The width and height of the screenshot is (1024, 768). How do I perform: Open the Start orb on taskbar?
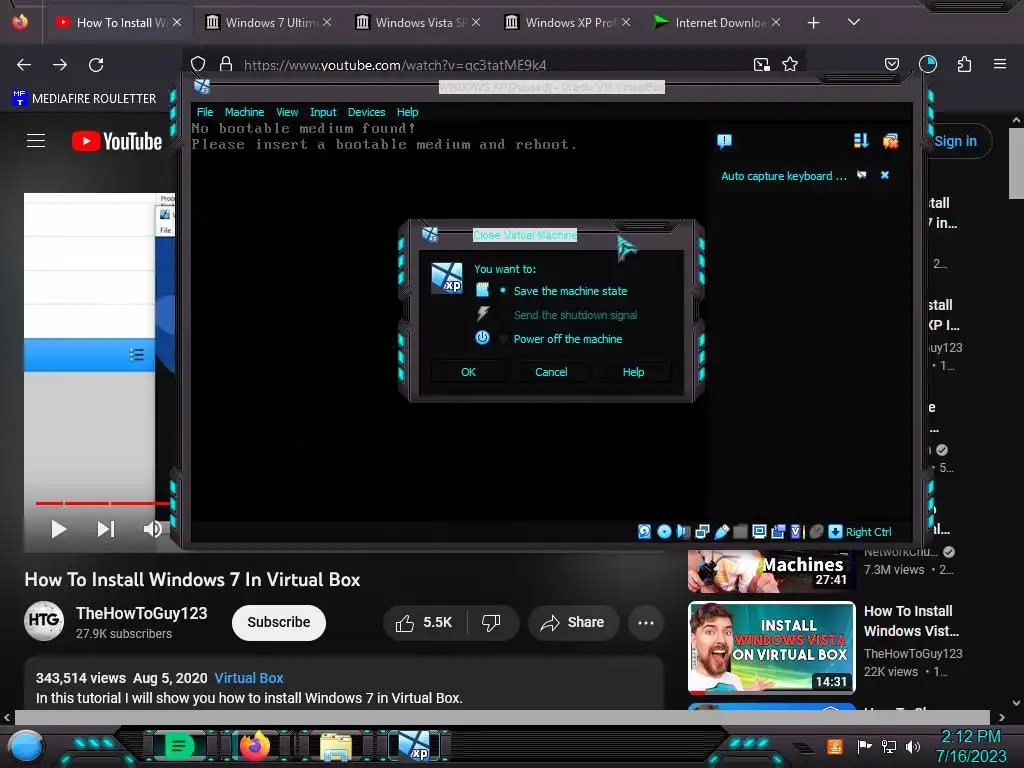26,746
